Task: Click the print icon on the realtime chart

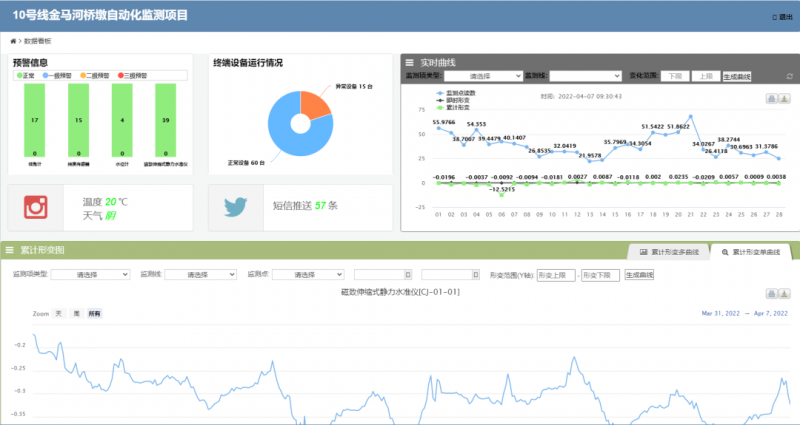Action: (771, 98)
